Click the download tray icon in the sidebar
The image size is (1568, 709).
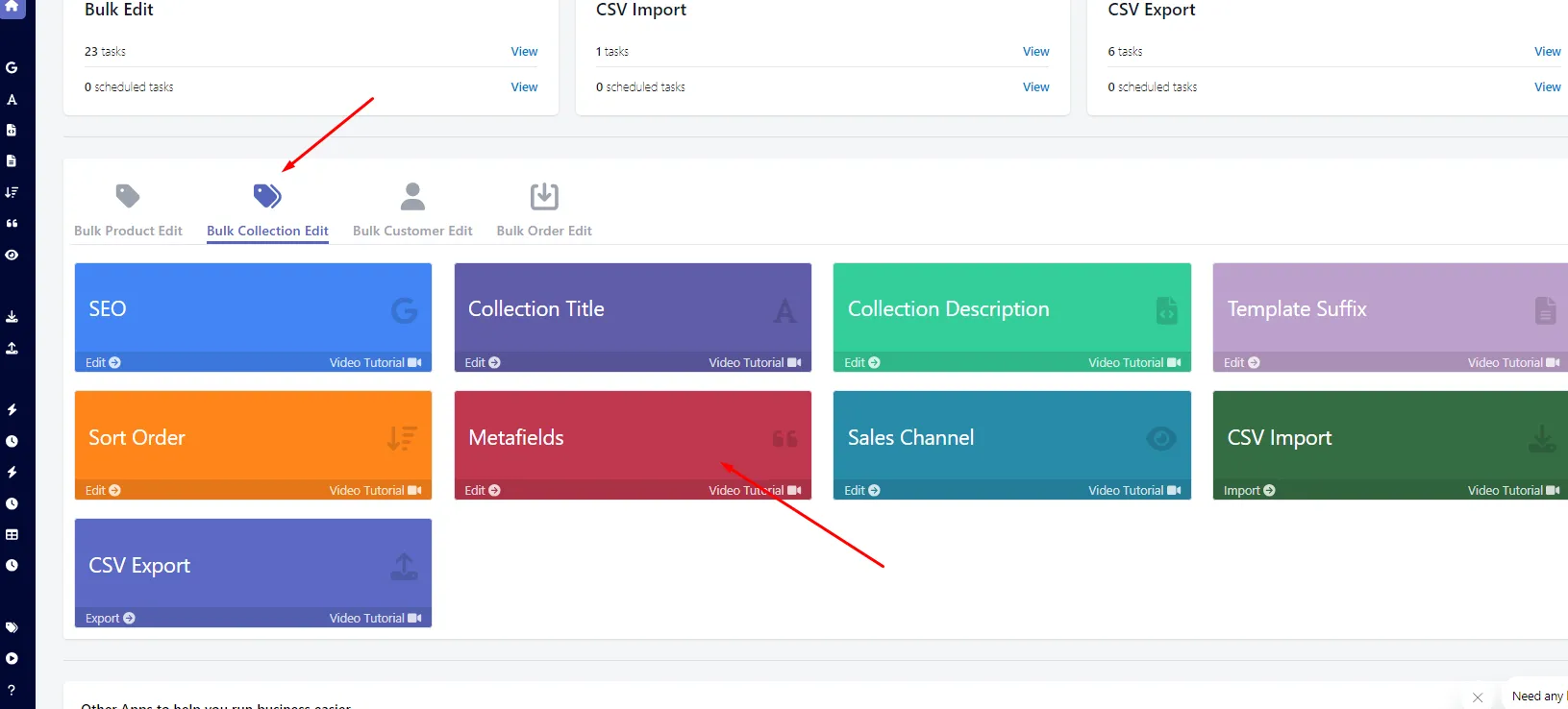coord(12,316)
